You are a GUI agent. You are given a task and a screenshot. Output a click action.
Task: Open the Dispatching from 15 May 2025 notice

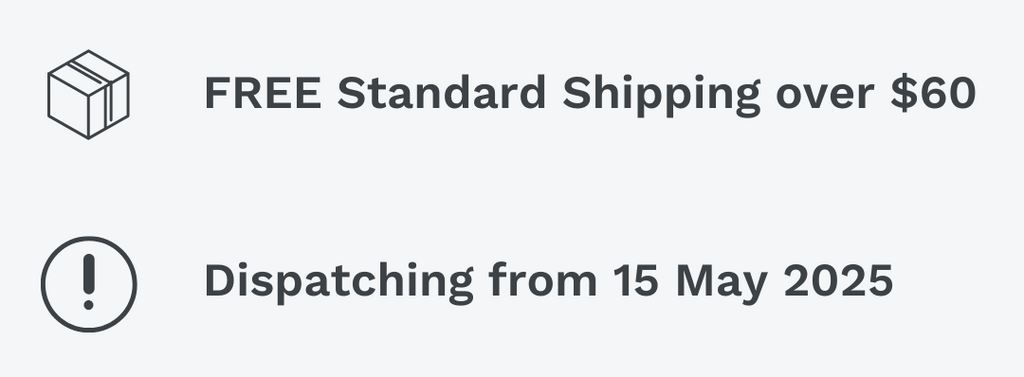[x=549, y=282]
